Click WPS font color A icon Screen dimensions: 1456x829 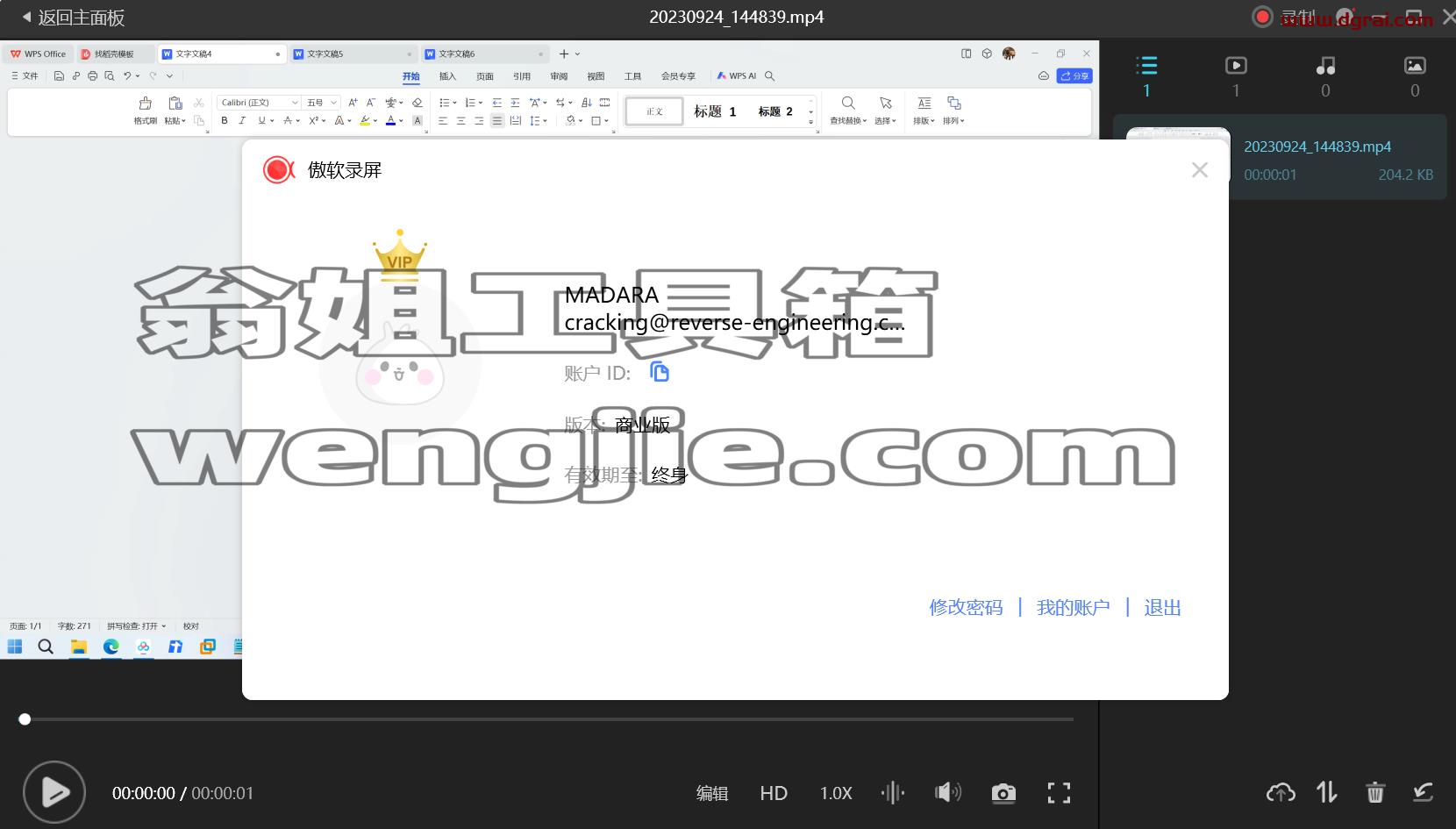pos(390,121)
